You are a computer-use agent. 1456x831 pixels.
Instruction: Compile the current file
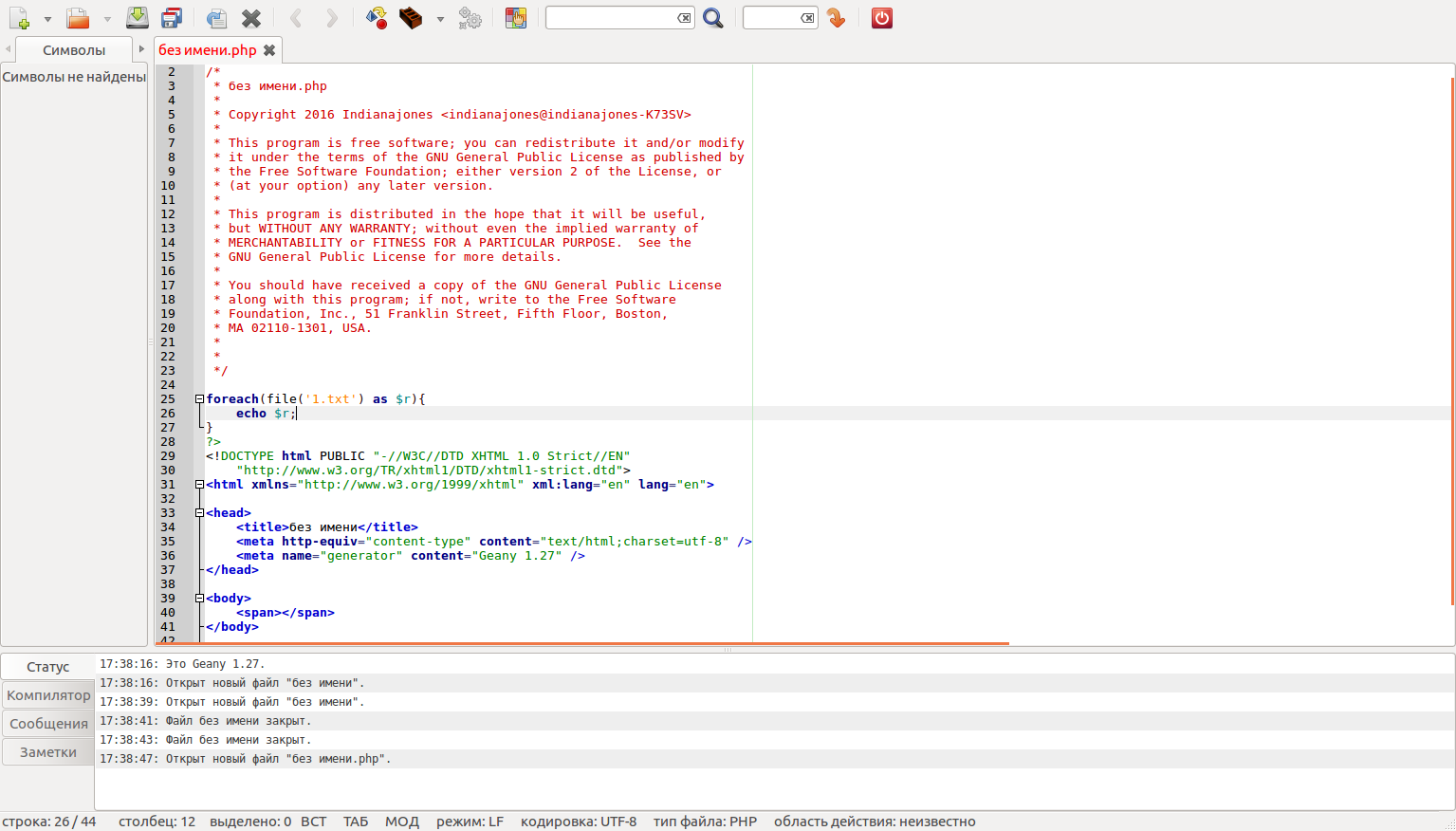pyautogui.click(x=377, y=18)
